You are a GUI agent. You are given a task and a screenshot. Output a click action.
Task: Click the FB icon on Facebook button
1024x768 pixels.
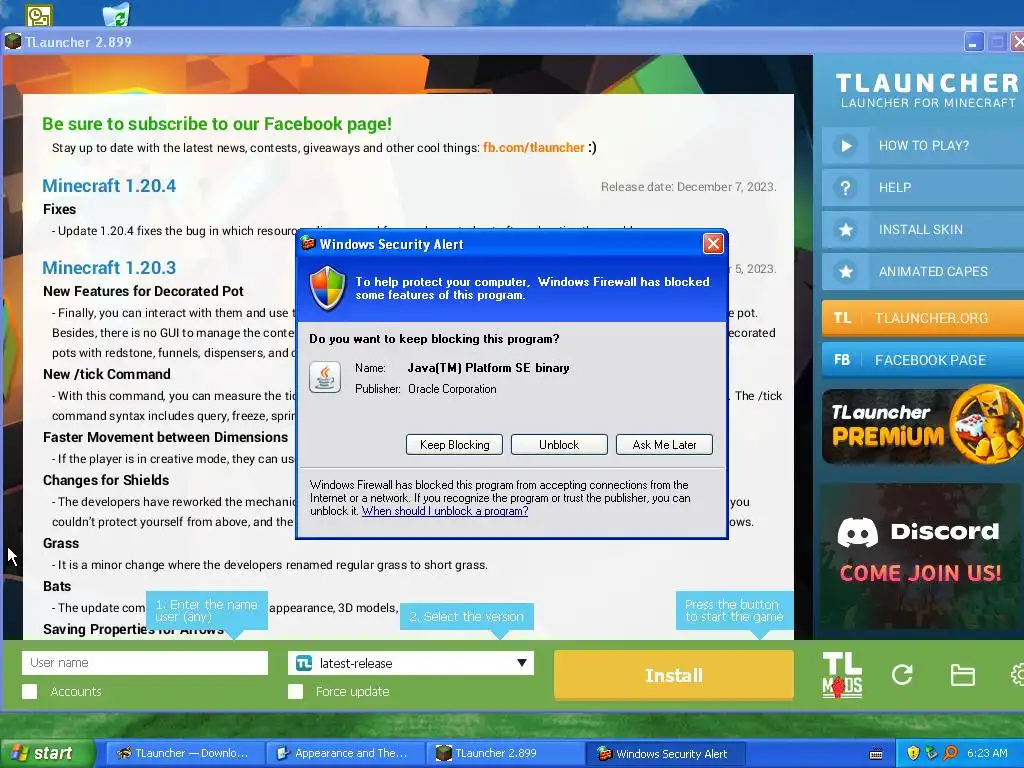(842, 360)
